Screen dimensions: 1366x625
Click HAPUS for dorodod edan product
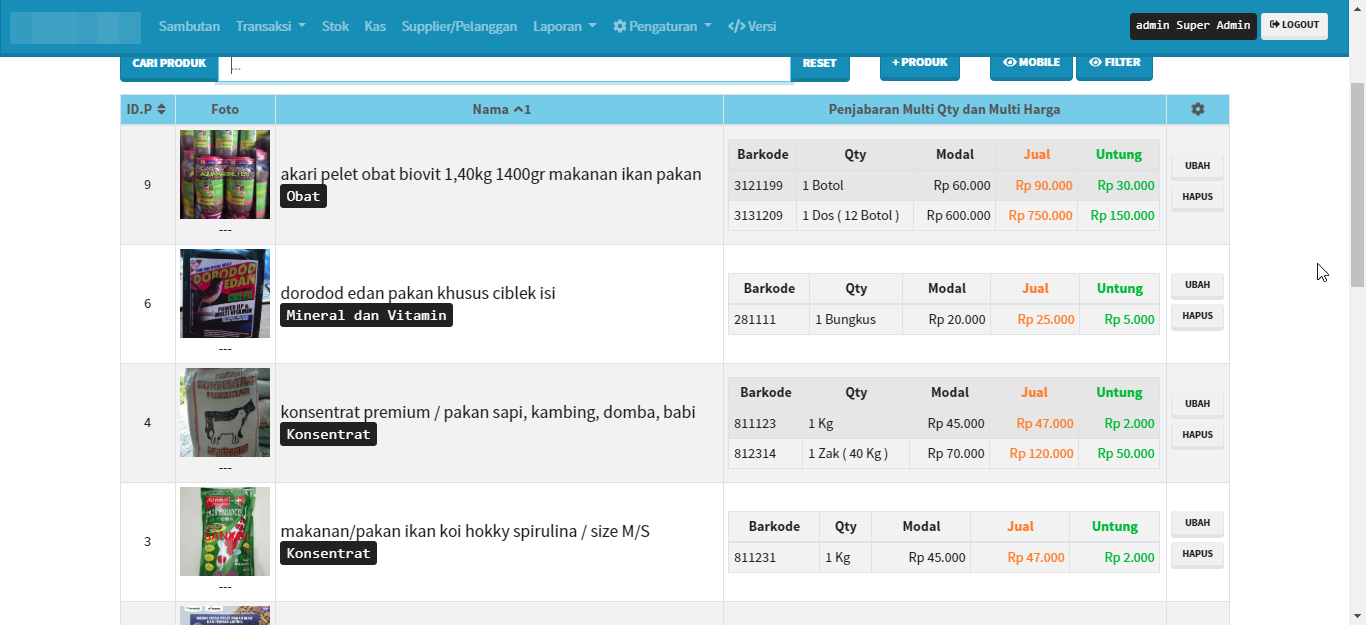pyautogui.click(x=1197, y=316)
